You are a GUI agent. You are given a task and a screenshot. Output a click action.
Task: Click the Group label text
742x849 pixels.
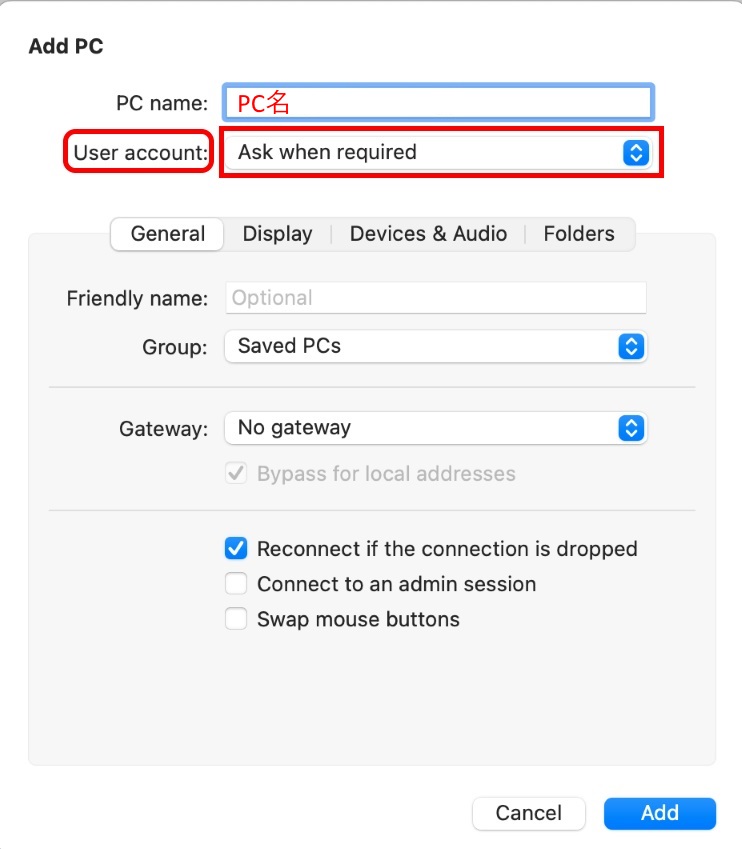pos(175,347)
